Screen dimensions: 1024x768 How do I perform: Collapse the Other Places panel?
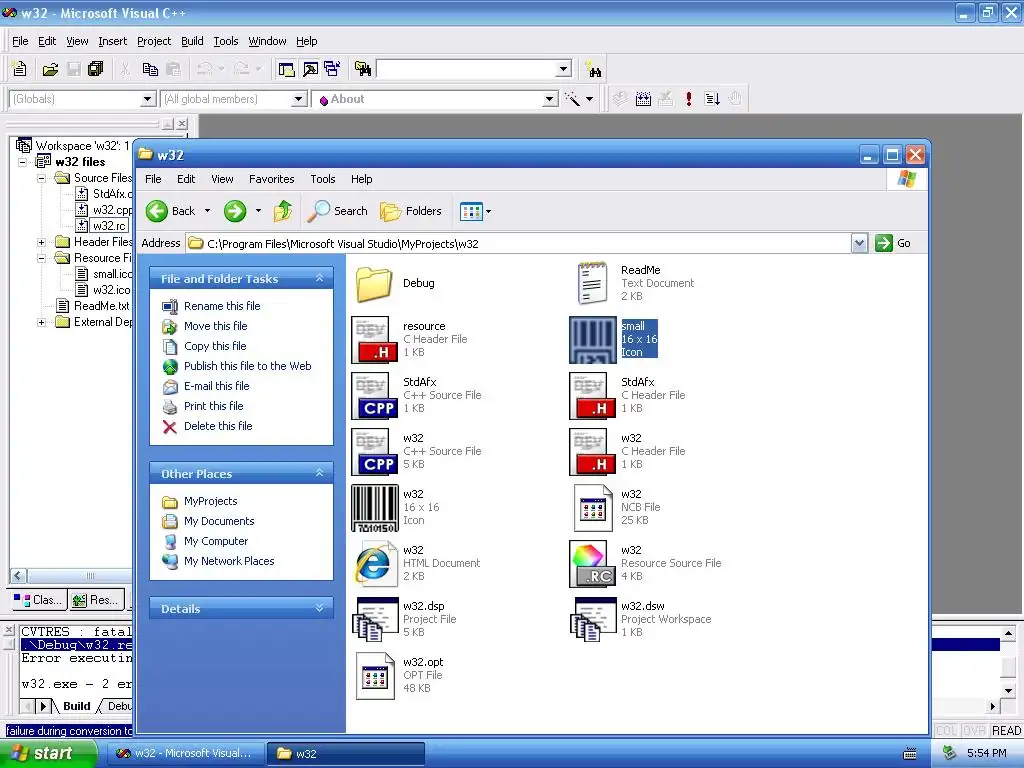point(319,473)
